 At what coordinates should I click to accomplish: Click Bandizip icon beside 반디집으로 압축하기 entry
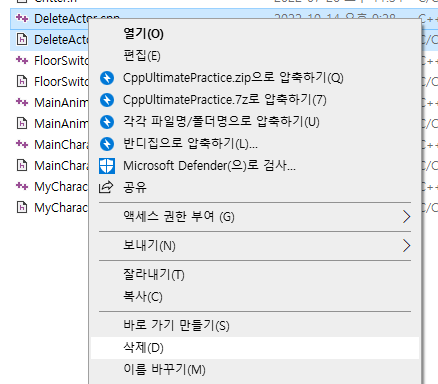coord(107,144)
